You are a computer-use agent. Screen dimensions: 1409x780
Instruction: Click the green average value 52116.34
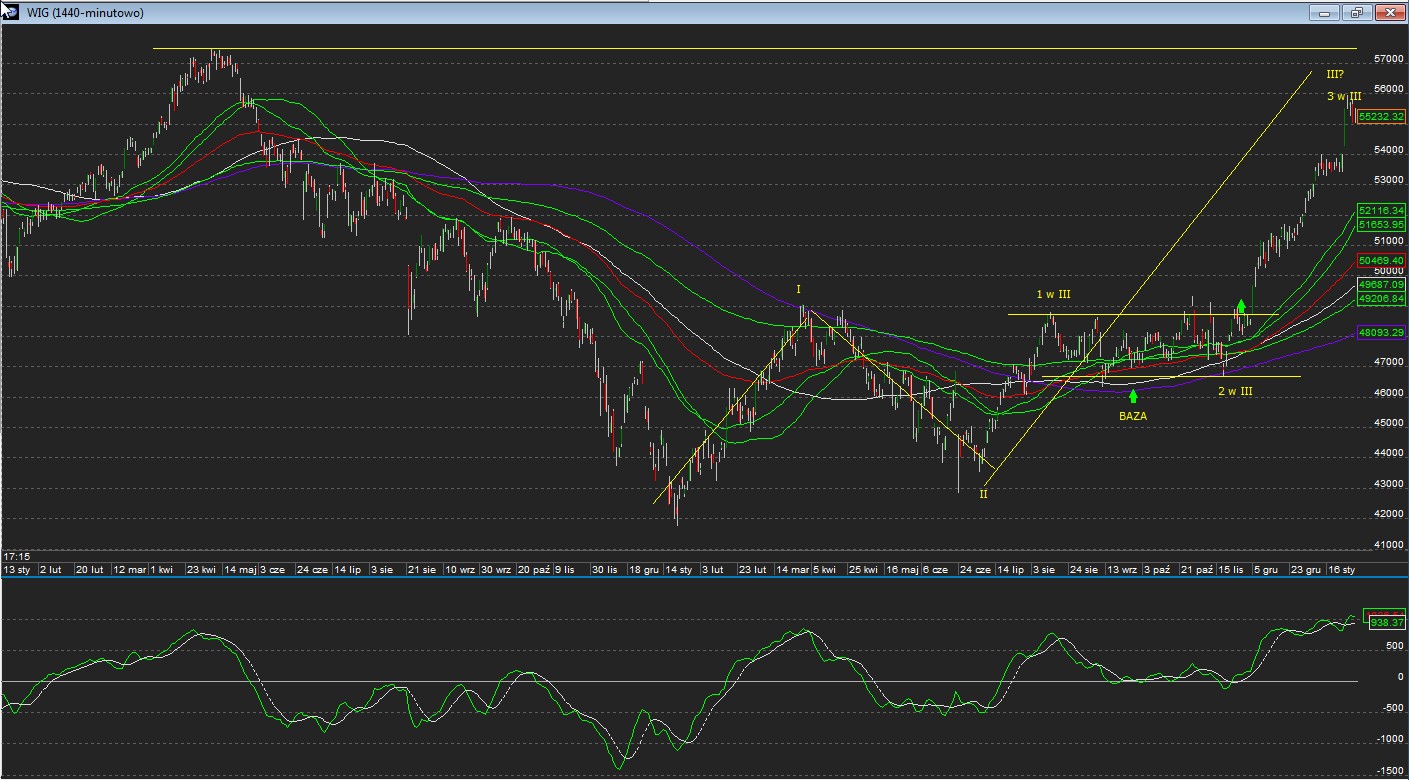[1382, 211]
